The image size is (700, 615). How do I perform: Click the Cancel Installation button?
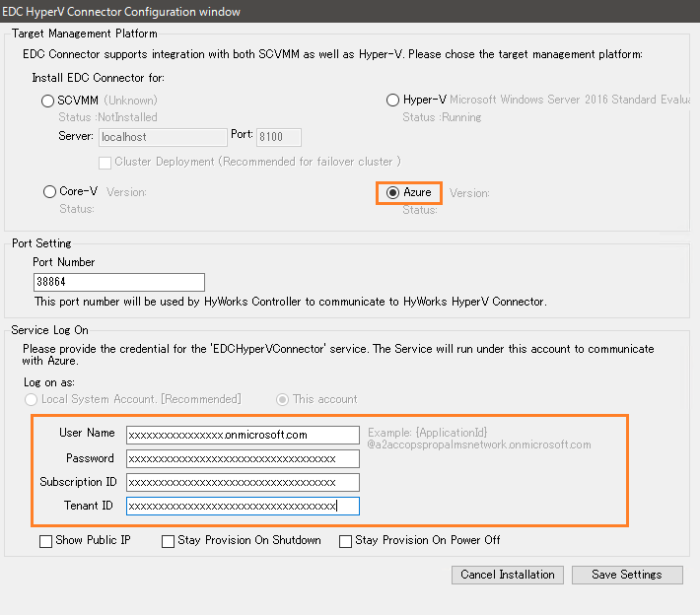coord(507,574)
